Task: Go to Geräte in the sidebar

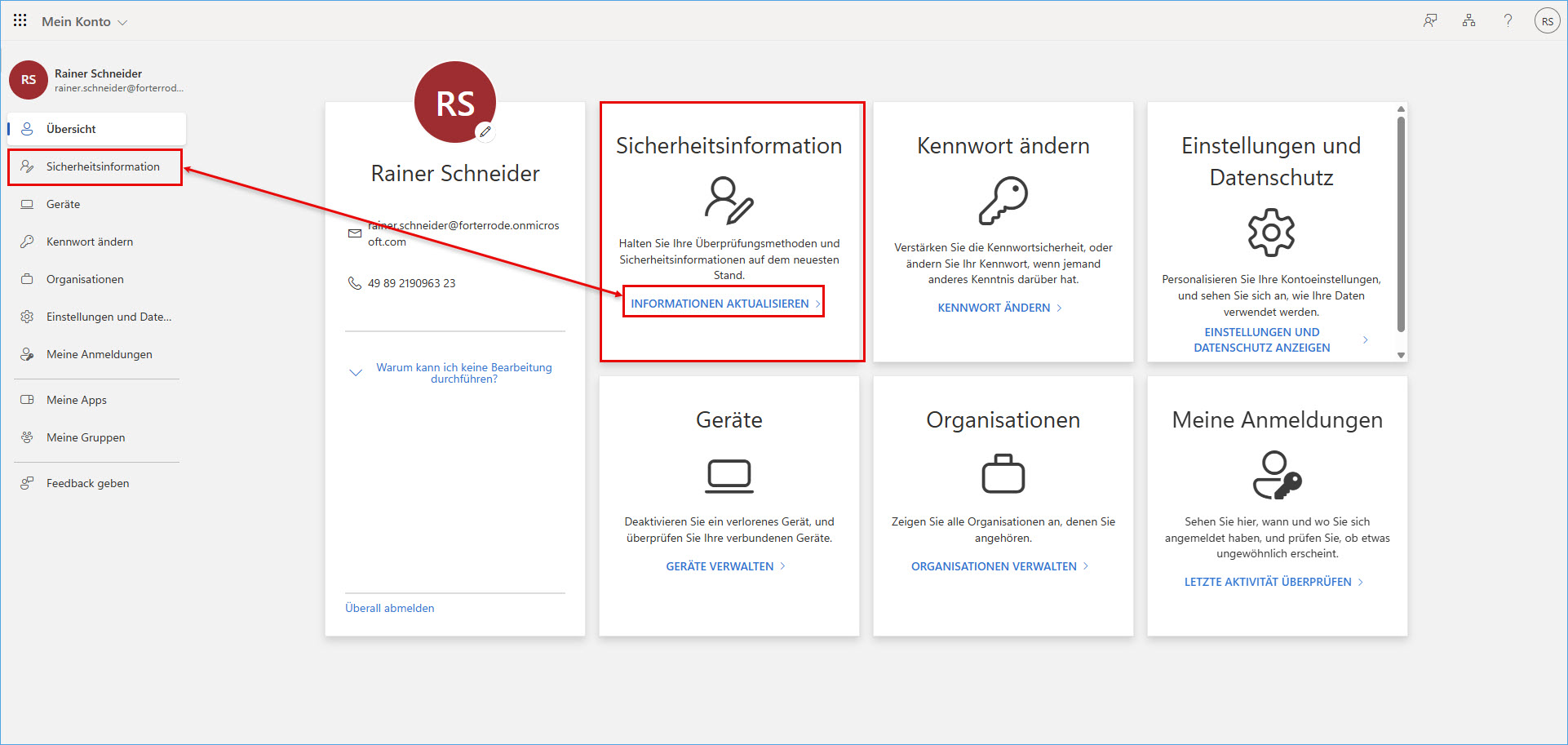Action: tap(97, 204)
